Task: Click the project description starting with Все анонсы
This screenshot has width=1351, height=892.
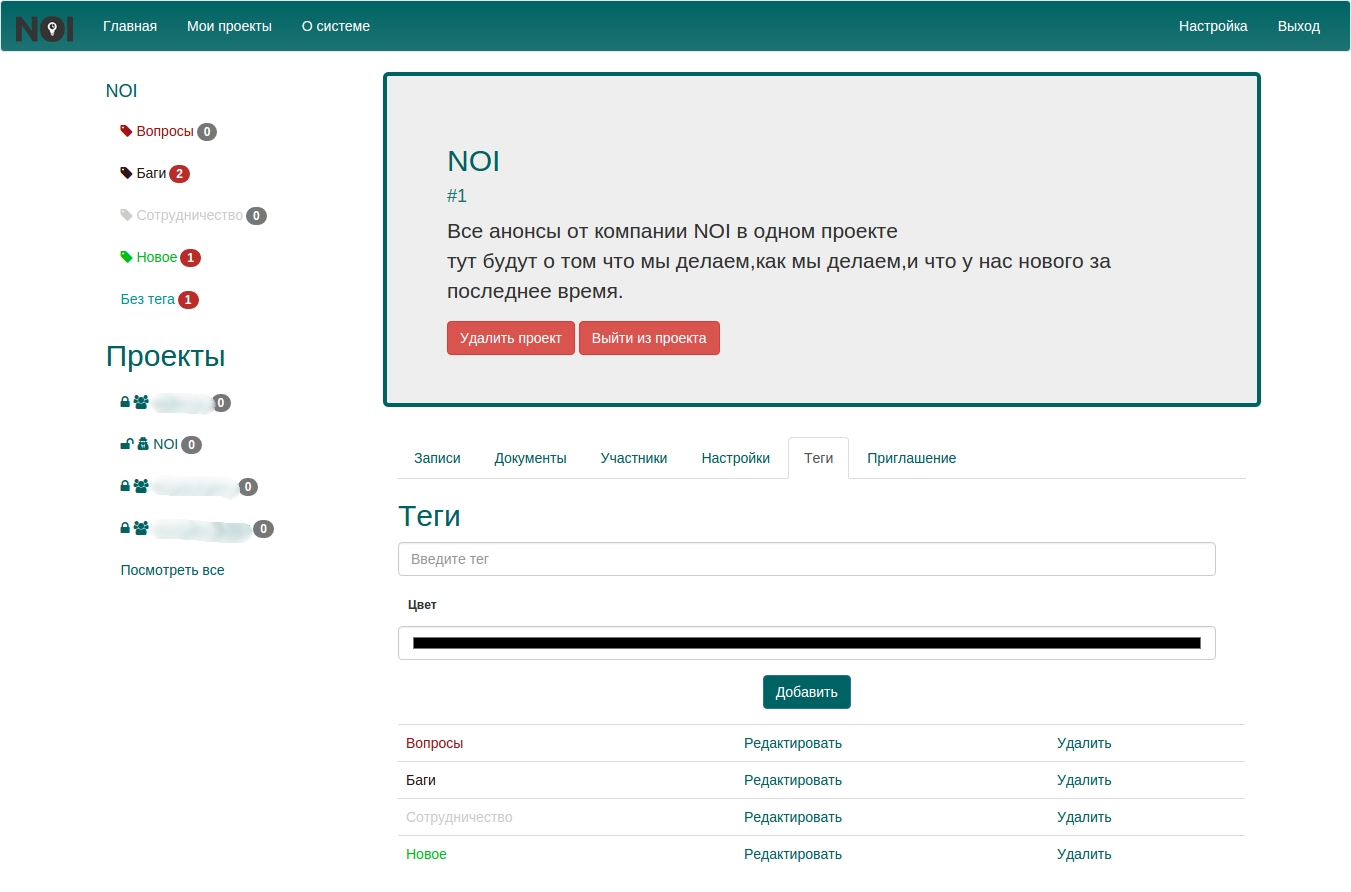Action: pyautogui.click(x=779, y=262)
